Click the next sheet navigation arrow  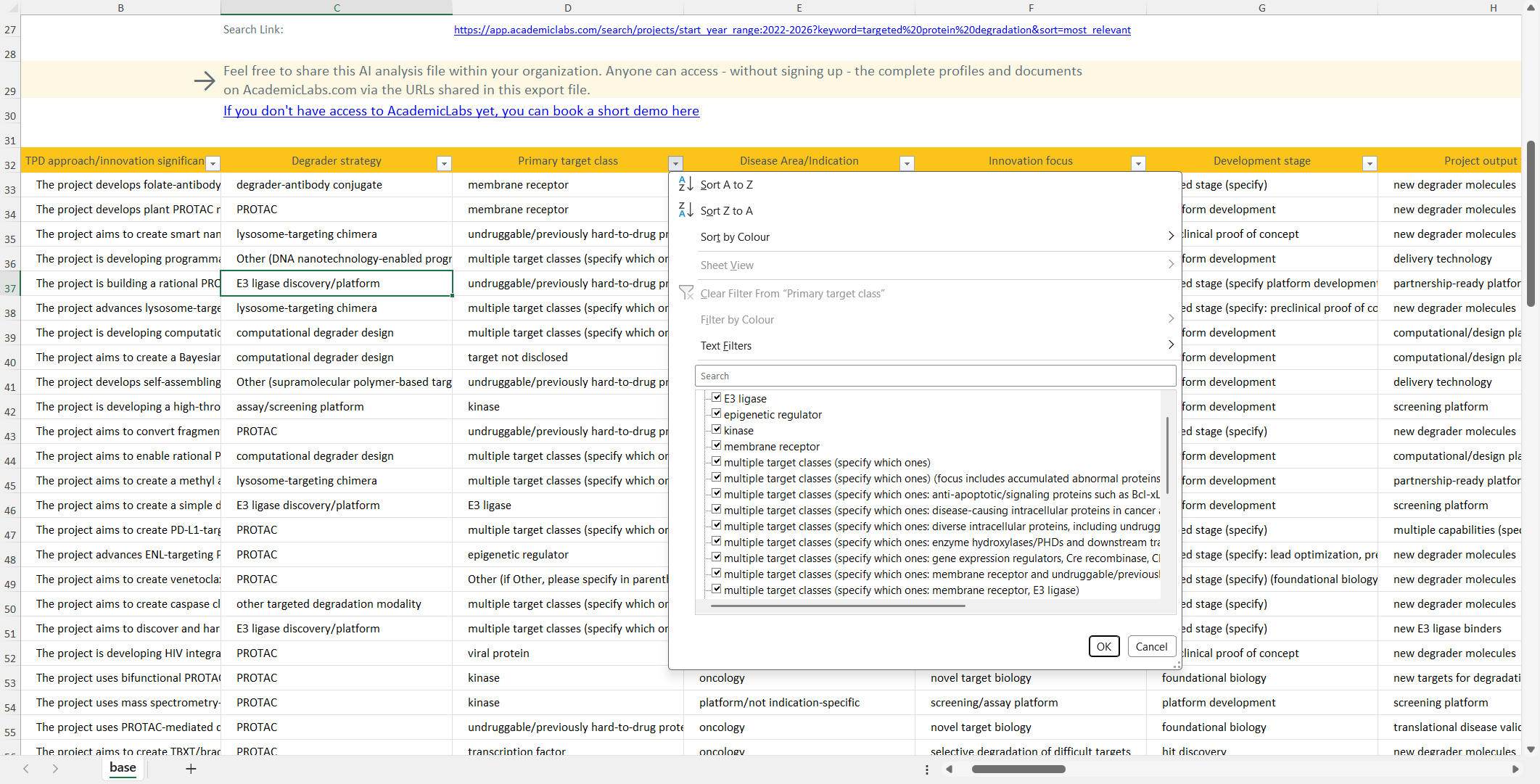(55, 769)
